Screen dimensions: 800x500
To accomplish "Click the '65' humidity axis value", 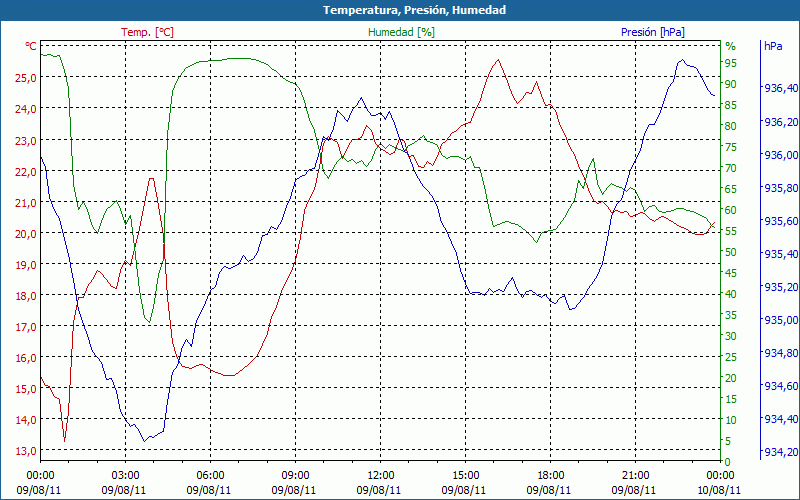I will coord(731,189).
